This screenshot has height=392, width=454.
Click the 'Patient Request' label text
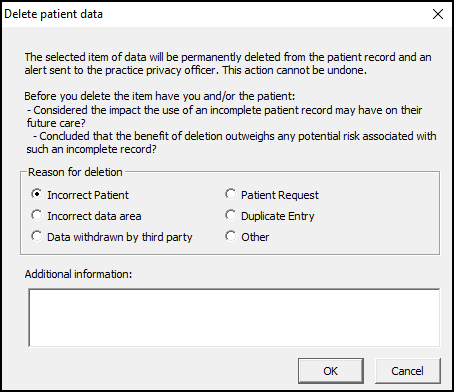280,195
